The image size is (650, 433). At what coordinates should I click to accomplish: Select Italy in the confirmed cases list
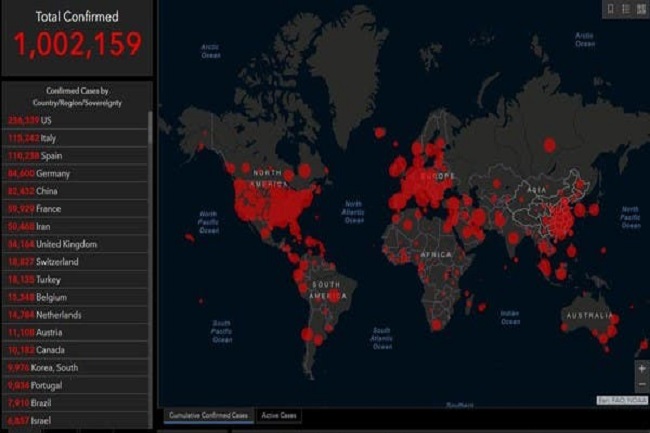[x=60, y=138]
